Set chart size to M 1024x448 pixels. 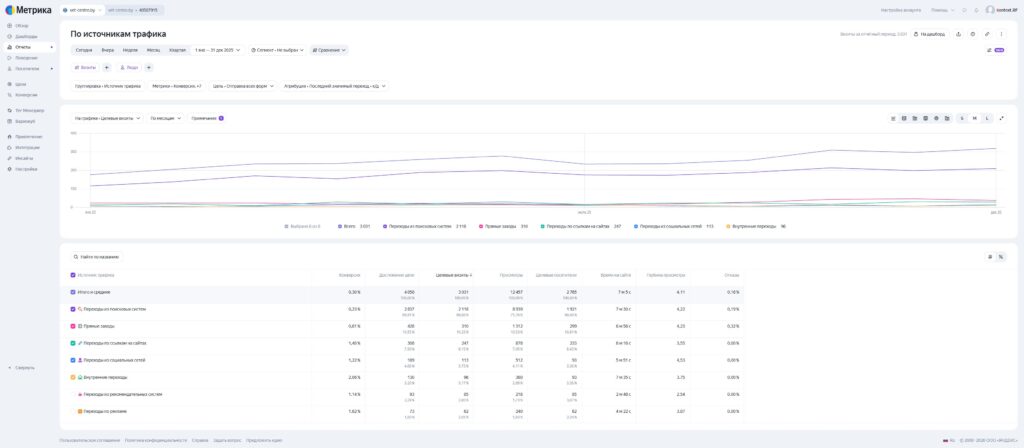(x=974, y=118)
